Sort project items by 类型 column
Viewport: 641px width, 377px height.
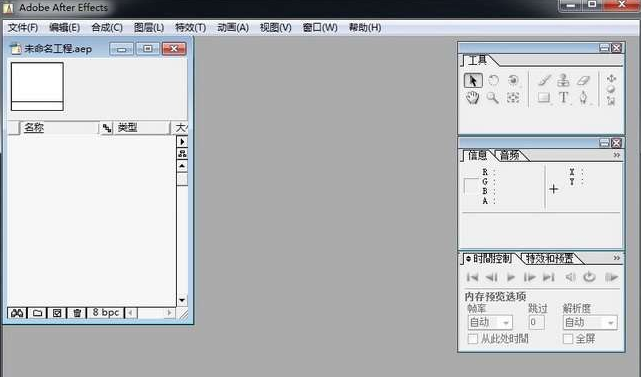(141, 128)
